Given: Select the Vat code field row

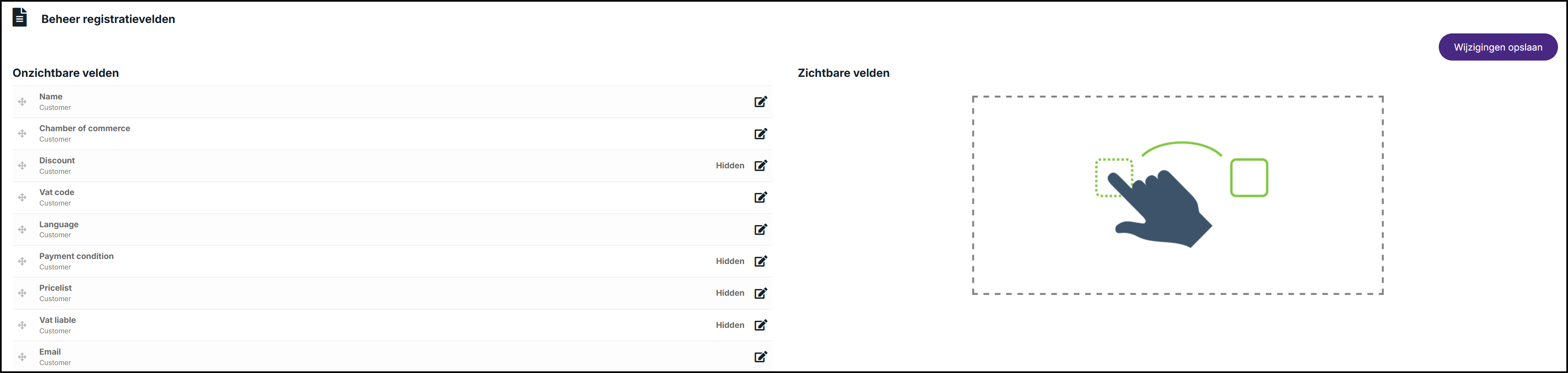Looking at the screenshot, I should (x=393, y=198).
